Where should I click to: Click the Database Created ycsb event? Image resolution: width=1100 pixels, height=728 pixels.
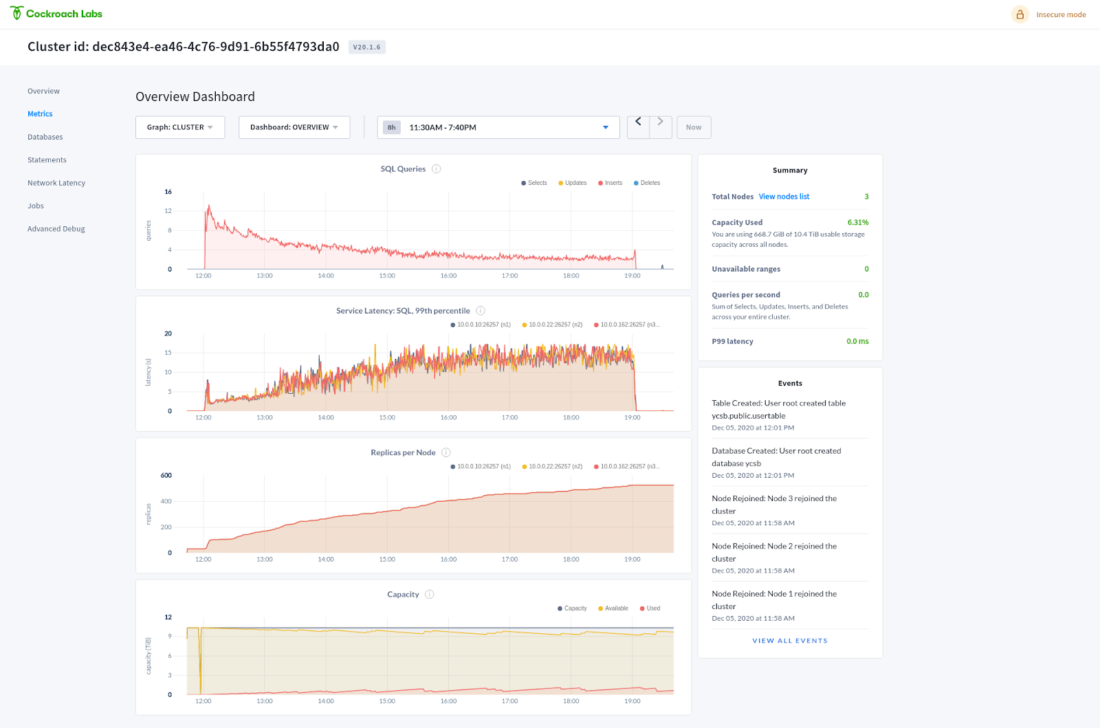790,462
